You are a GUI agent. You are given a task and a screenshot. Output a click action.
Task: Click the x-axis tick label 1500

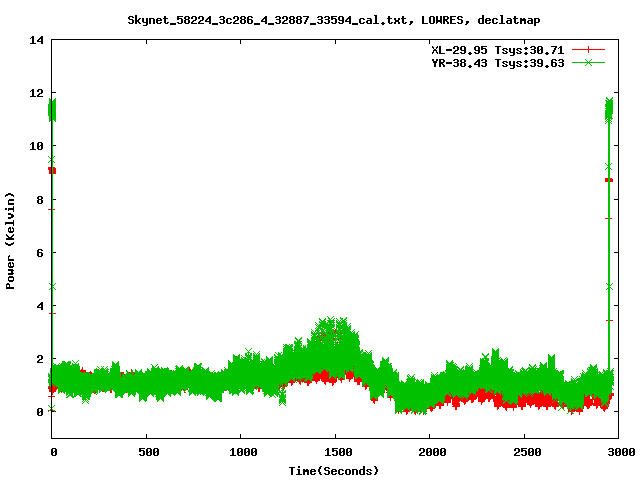coord(338,452)
